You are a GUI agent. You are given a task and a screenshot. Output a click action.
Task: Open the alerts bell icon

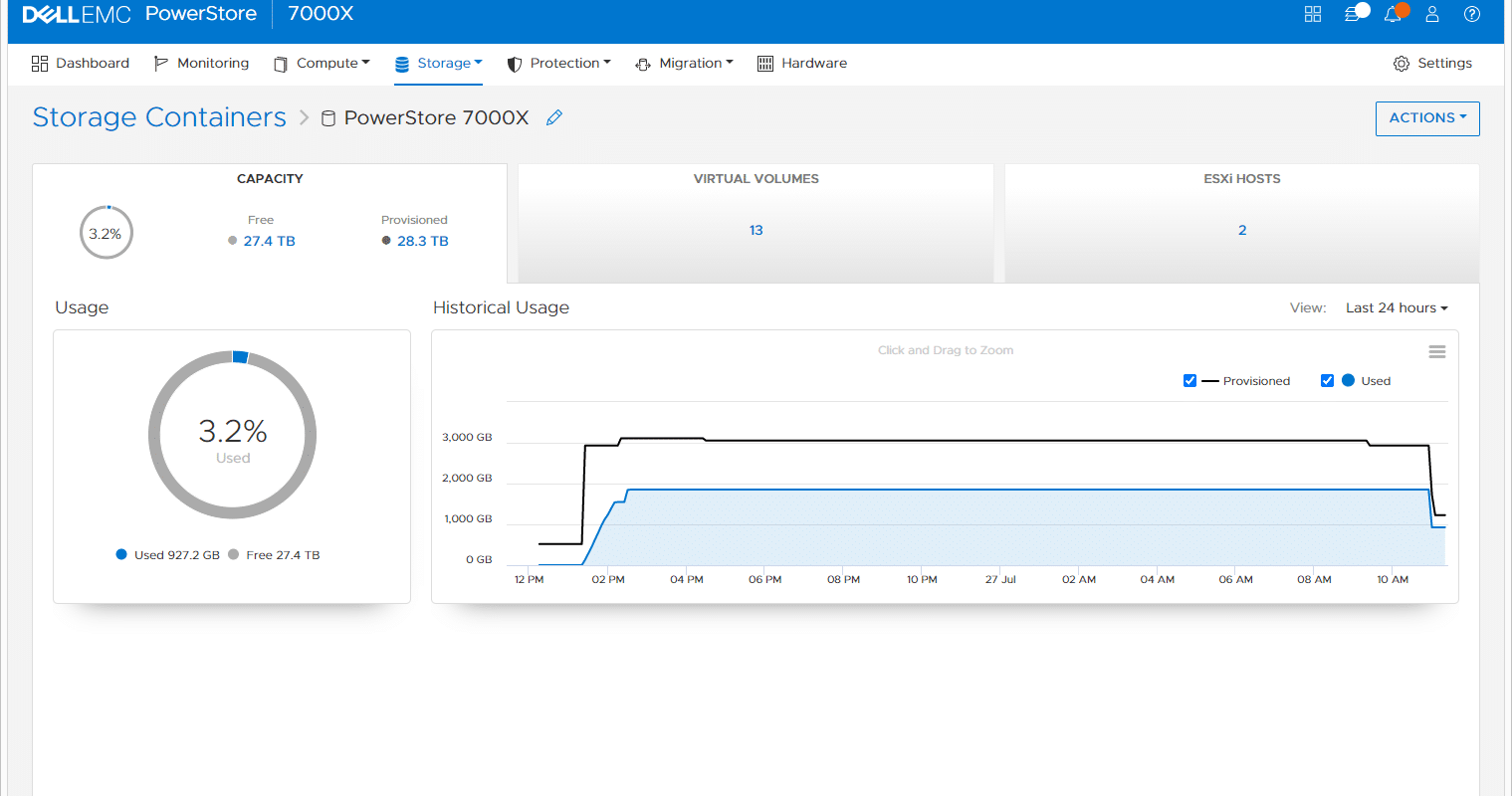click(1393, 14)
